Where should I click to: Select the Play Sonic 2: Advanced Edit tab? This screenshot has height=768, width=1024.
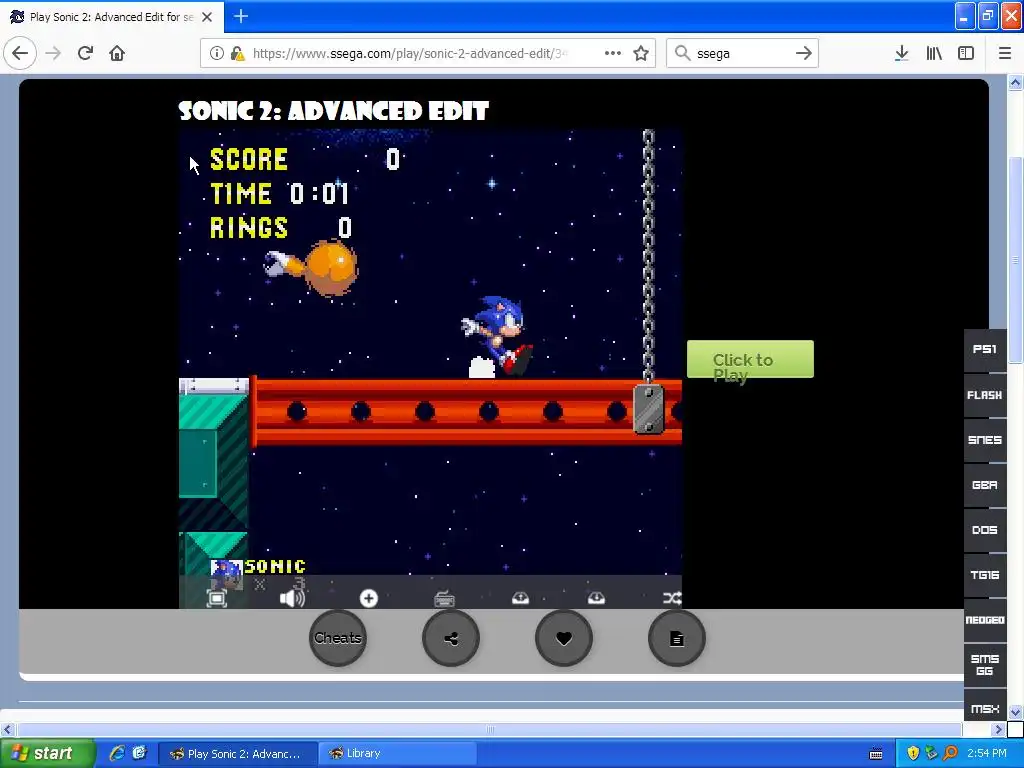(x=111, y=17)
